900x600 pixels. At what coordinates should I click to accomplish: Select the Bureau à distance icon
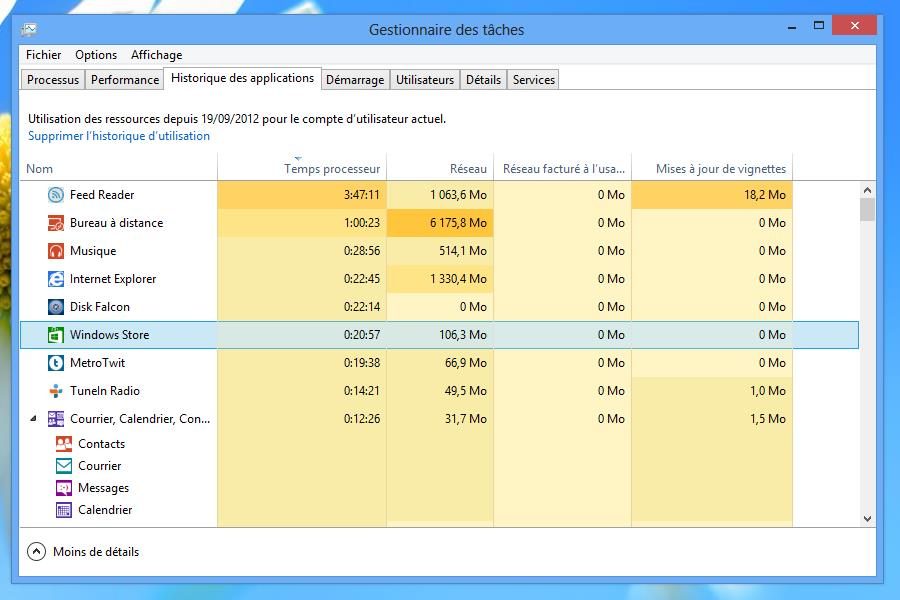pos(56,223)
